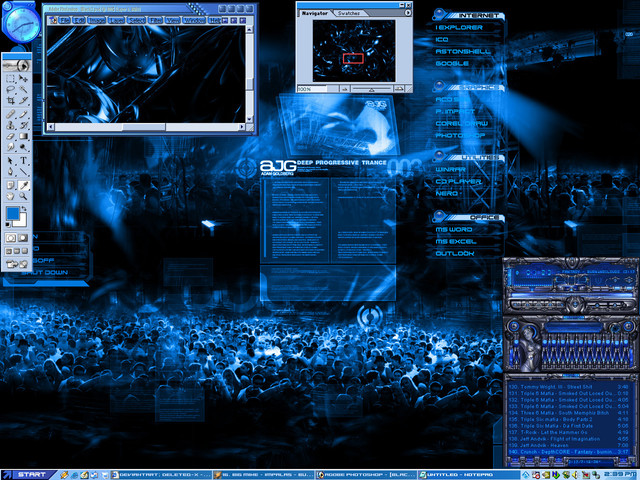Select the Rectangular Marquee tool
The width and height of the screenshot is (640, 480).
pyautogui.click(x=10, y=78)
